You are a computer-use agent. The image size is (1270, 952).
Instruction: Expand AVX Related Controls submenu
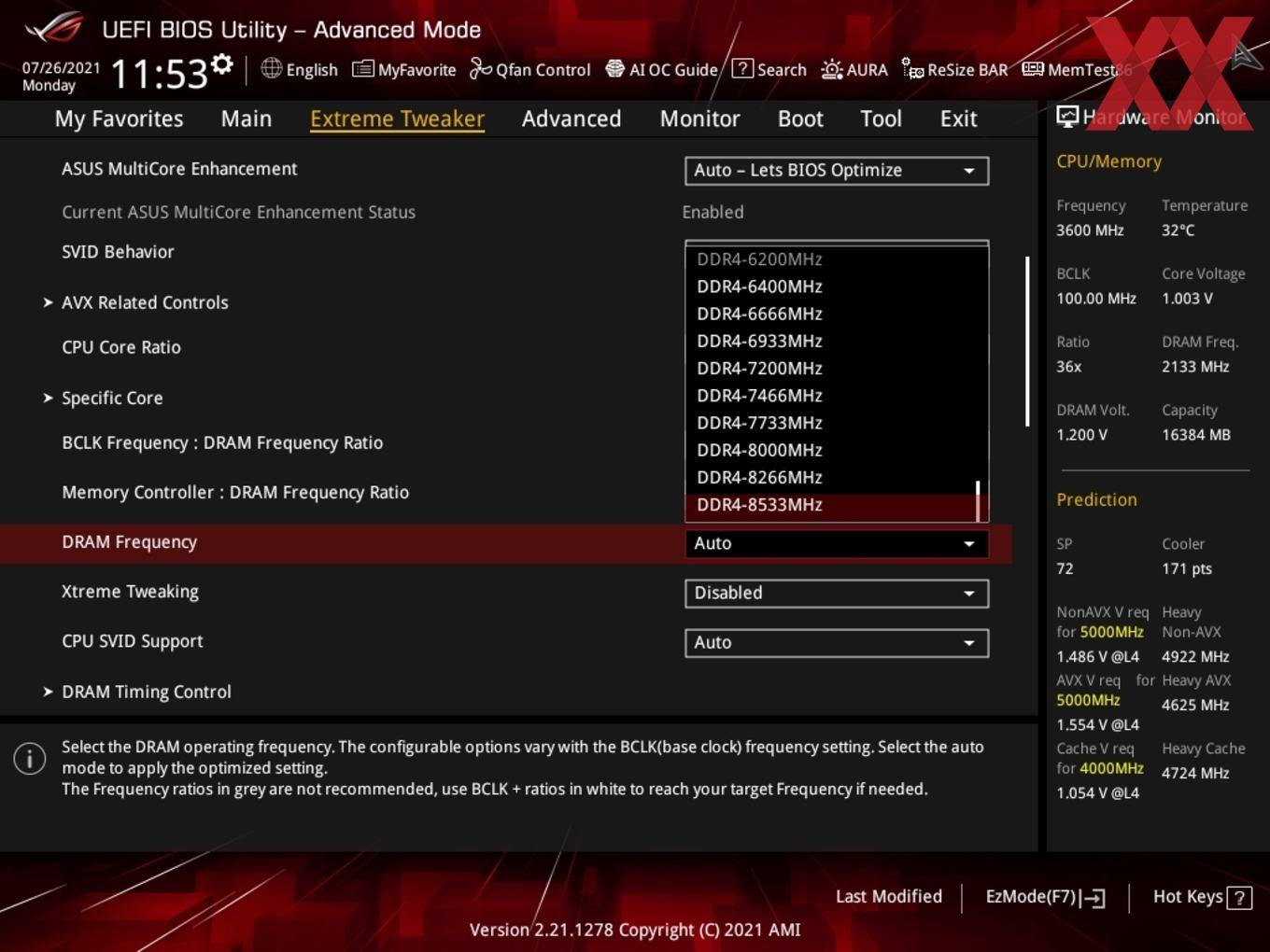[145, 302]
